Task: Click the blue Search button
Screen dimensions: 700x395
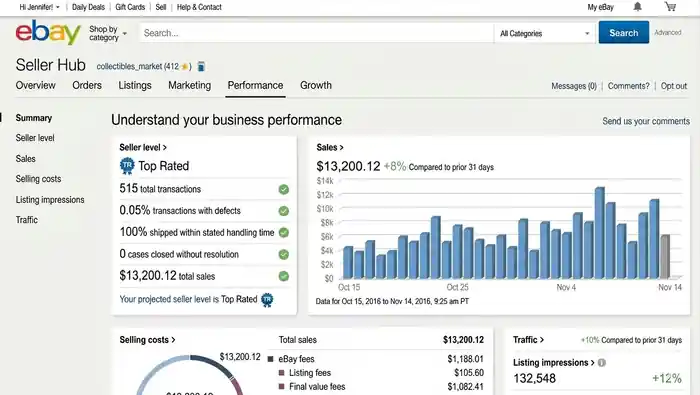Action: (x=624, y=33)
